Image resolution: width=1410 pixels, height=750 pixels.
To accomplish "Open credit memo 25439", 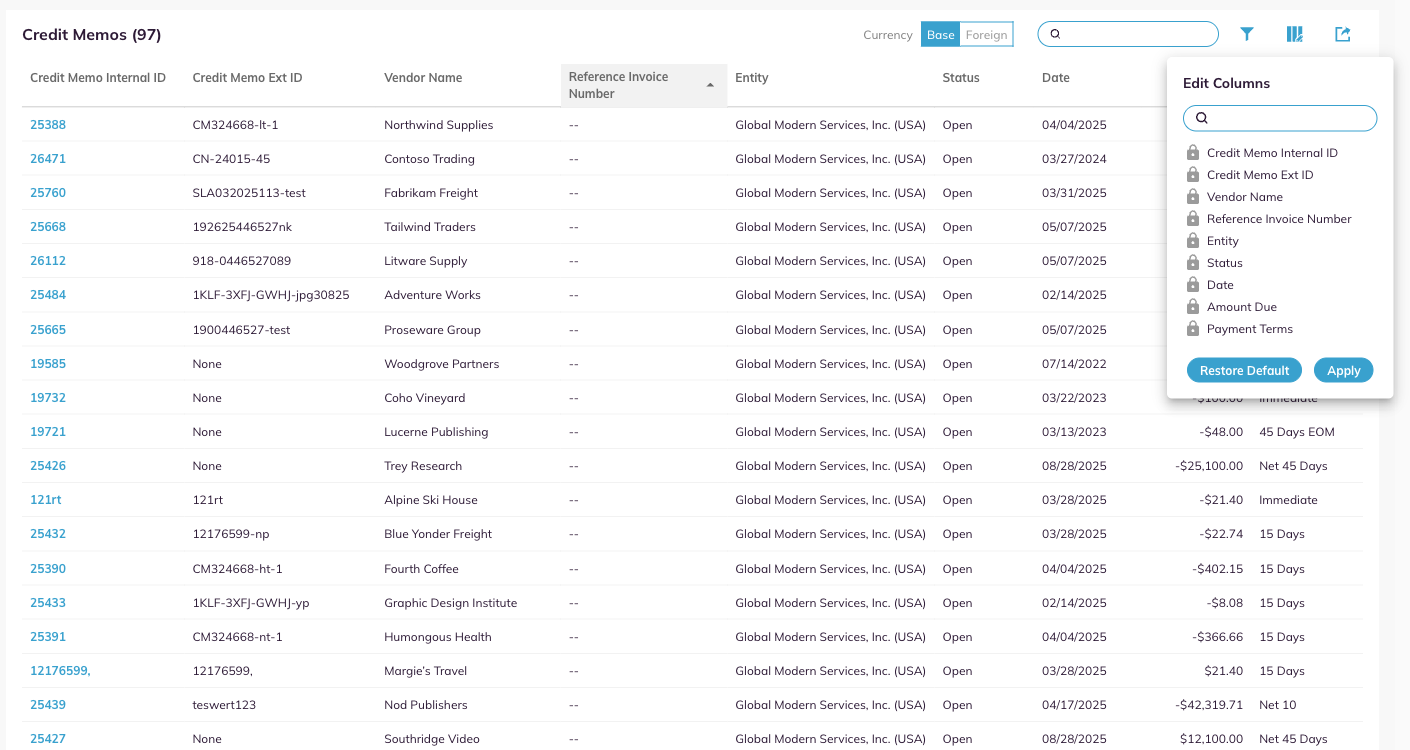I will [48, 705].
